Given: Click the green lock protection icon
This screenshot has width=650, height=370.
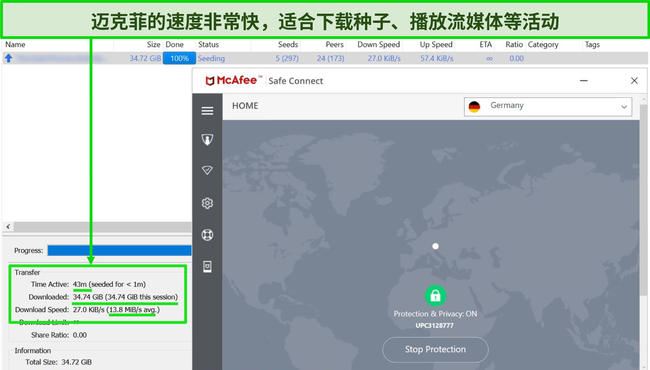Looking at the screenshot, I should (x=435, y=295).
